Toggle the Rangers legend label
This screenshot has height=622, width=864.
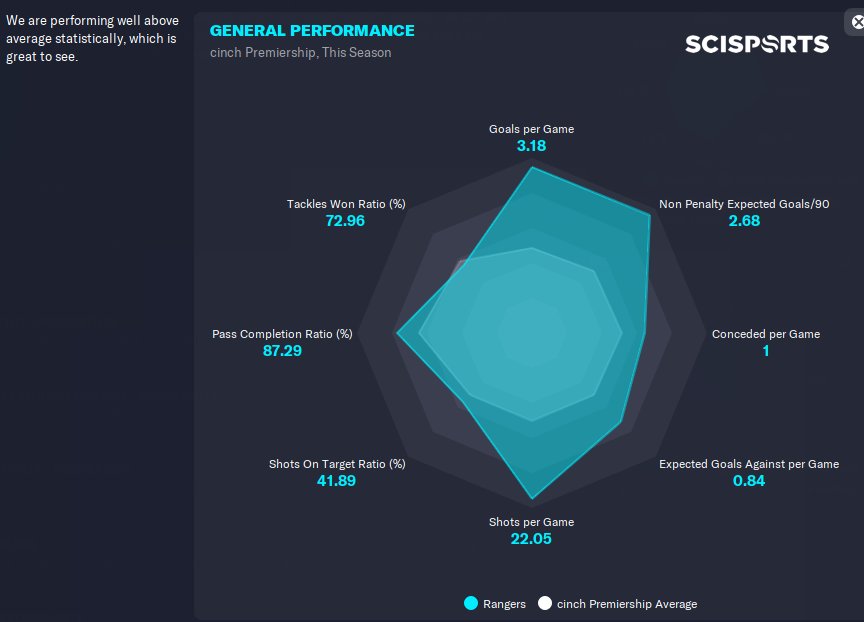click(x=504, y=604)
